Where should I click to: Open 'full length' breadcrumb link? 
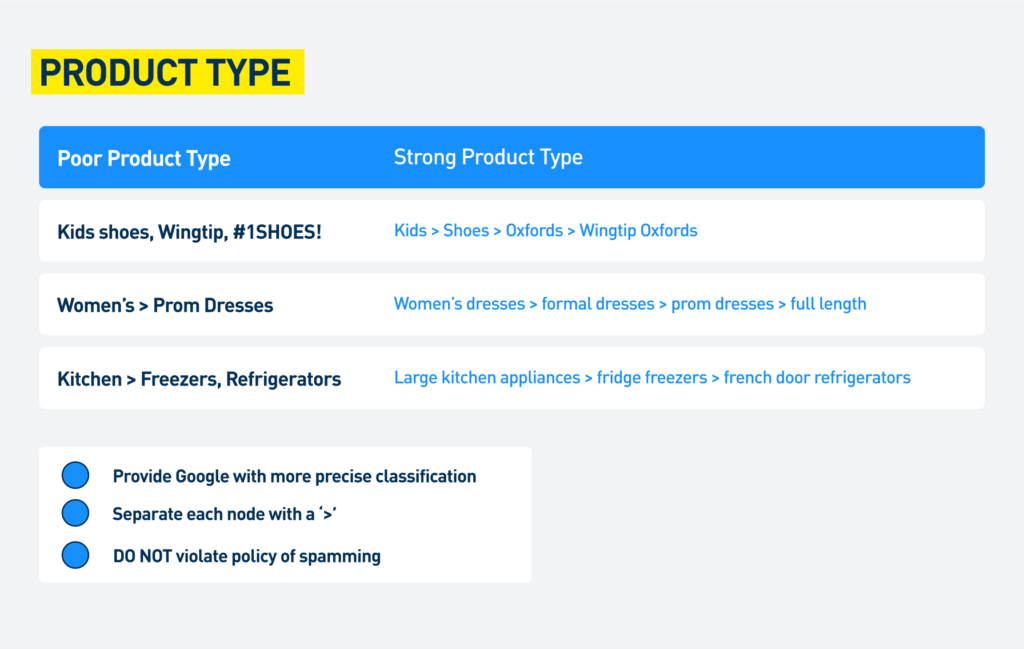coord(828,304)
